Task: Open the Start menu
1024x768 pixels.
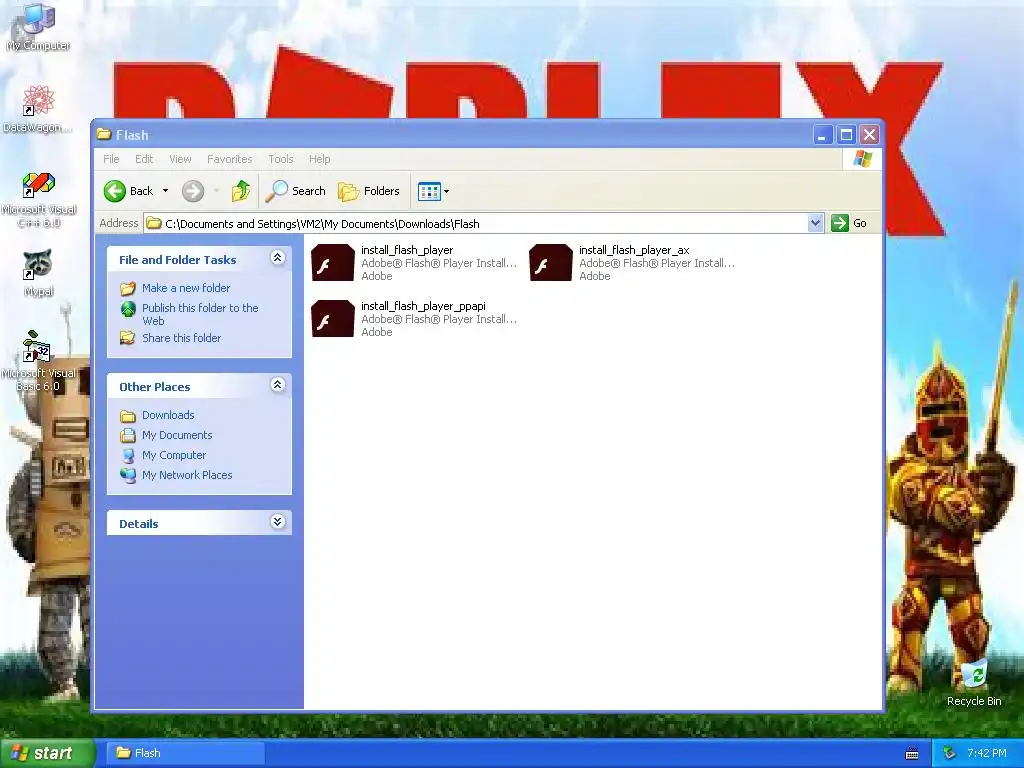Action: coord(47,753)
